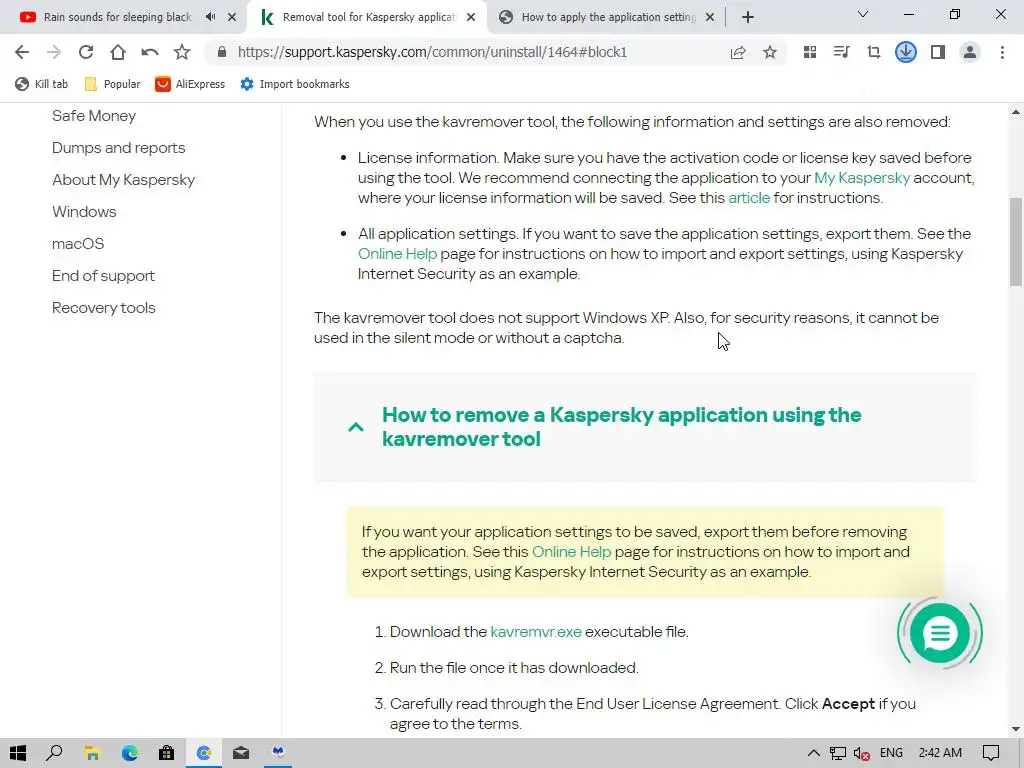The image size is (1024, 768).
Task: Collapse the kavremover tool section chevron
Action: click(x=356, y=427)
